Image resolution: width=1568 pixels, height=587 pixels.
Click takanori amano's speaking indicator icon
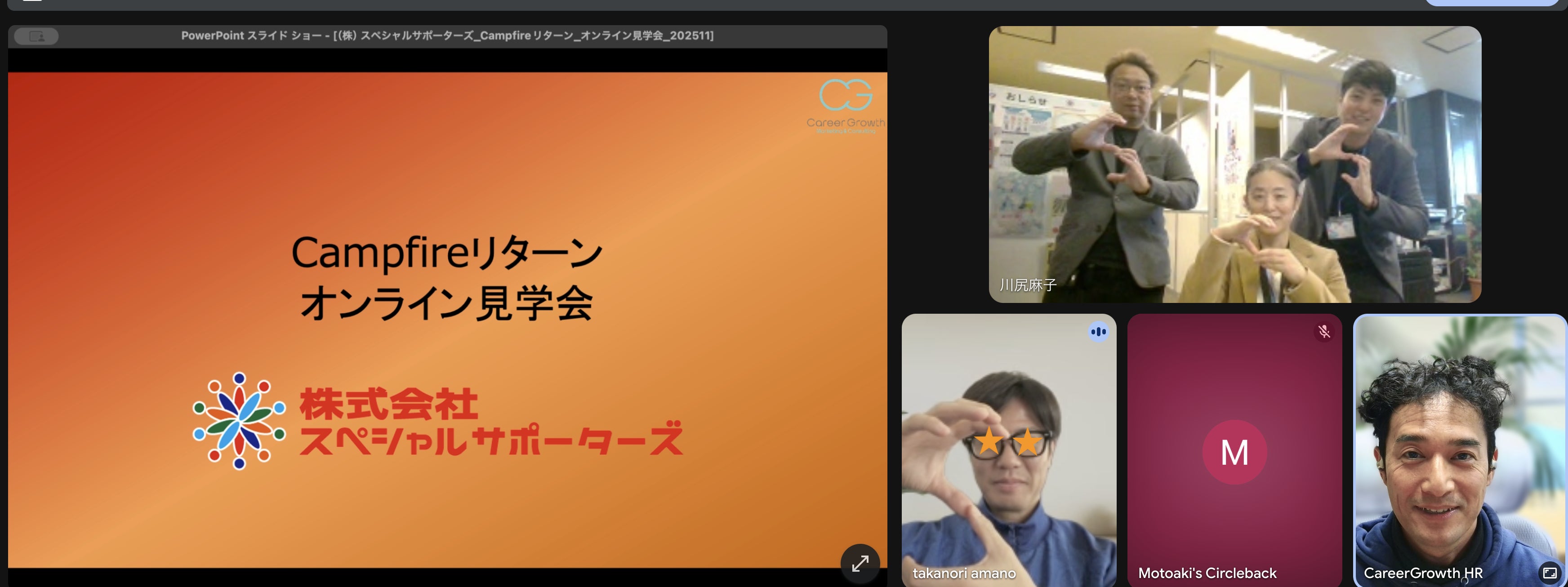(x=1098, y=332)
